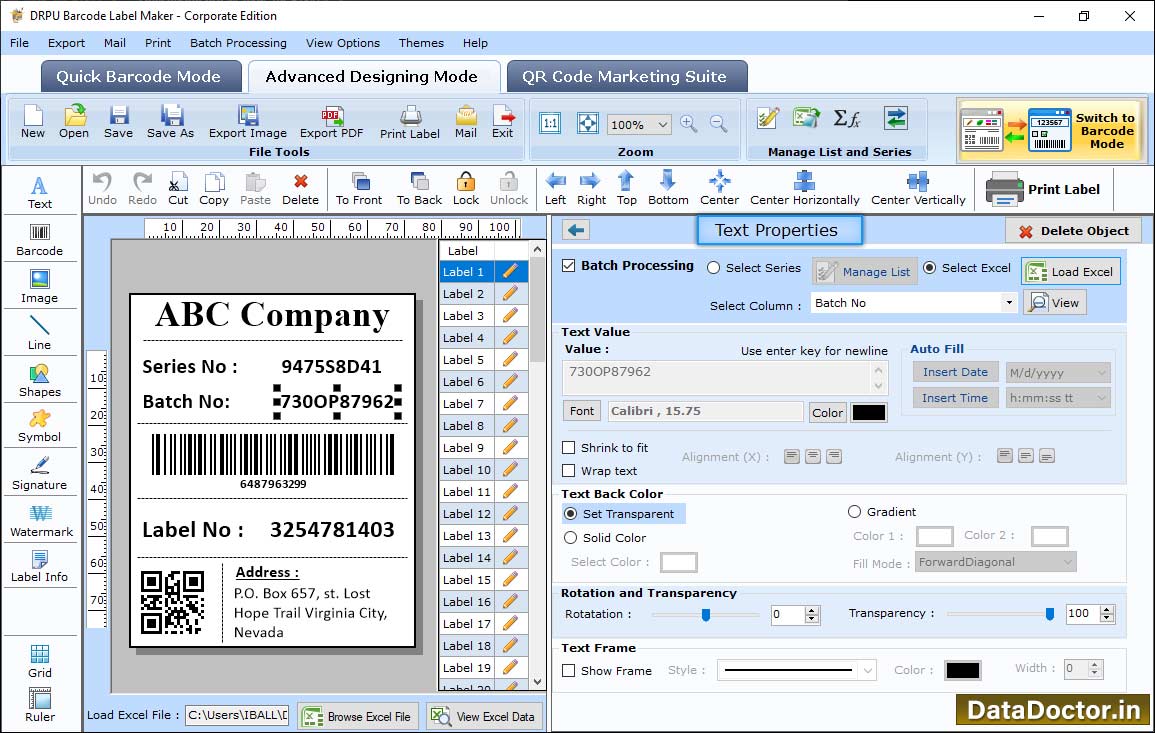The height and width of the screenshot is (733, 1155).
Task: Open Label Info
Action: coord(40,567)
